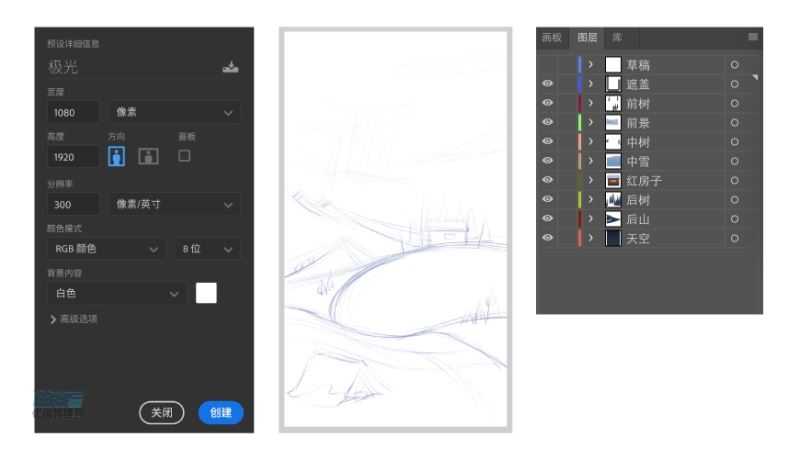This screenshot has width=800, height=459.
Task: Hide the 遮盖 layer
Action: [x=548, y=84]
